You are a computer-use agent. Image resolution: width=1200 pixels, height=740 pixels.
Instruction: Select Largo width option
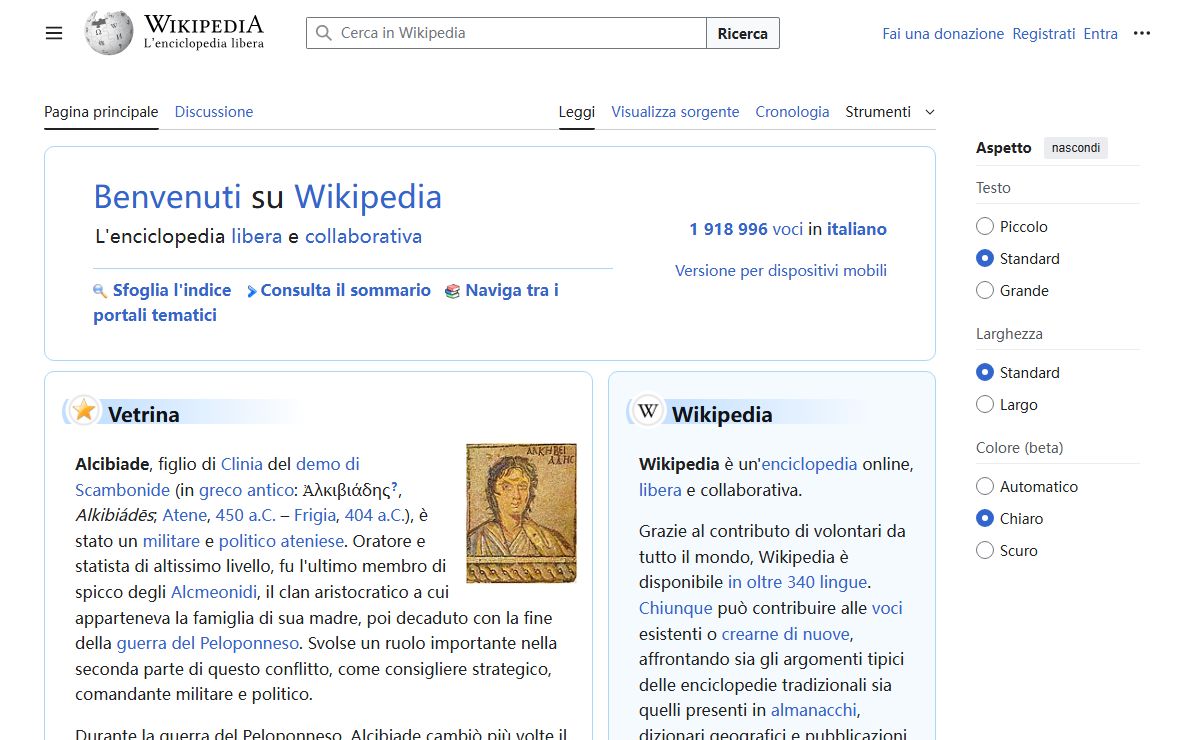click(x=985, y=405)
